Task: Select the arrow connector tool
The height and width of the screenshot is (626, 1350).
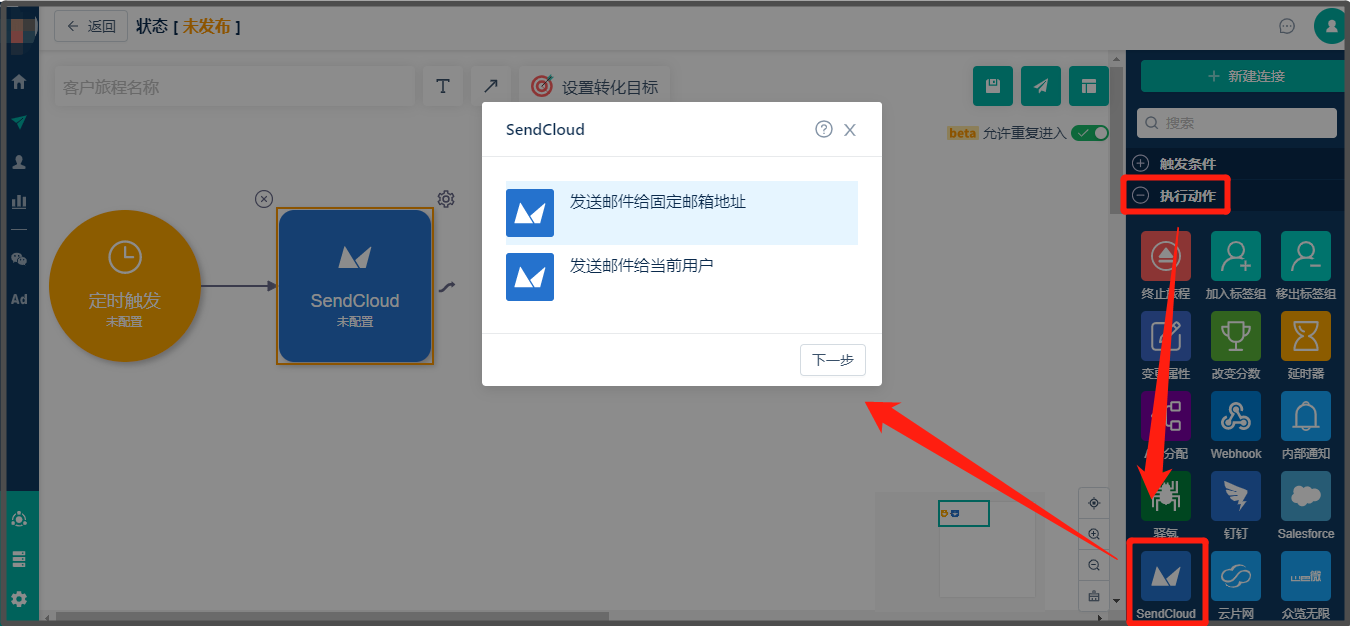Action: click(491, 87)
